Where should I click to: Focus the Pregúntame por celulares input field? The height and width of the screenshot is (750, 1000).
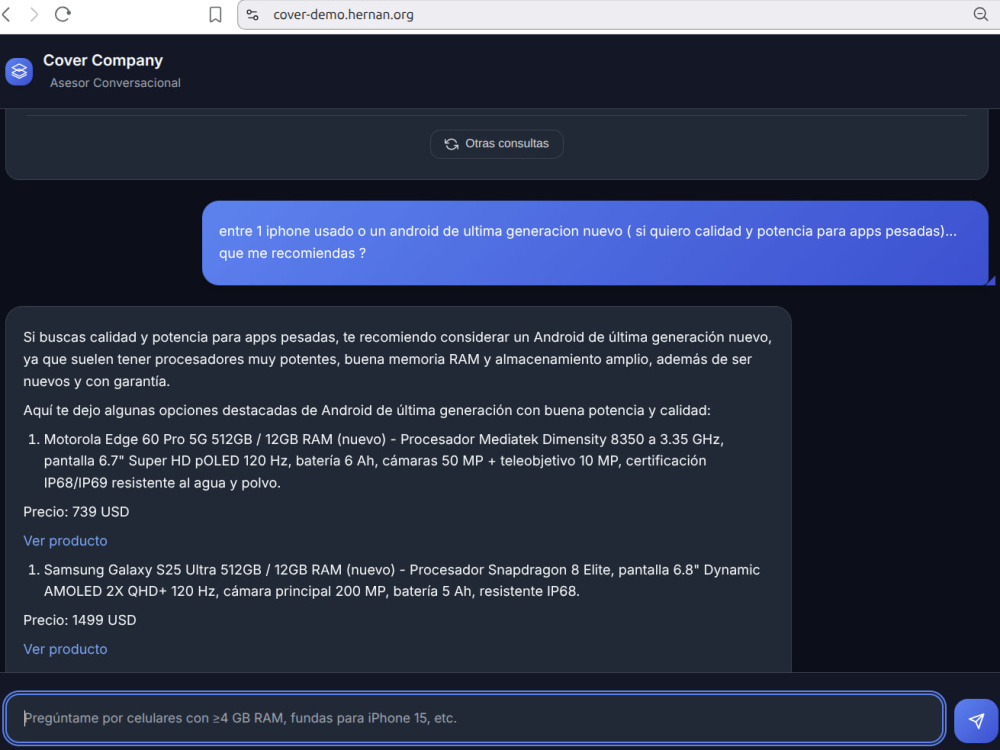pos(474,718)
